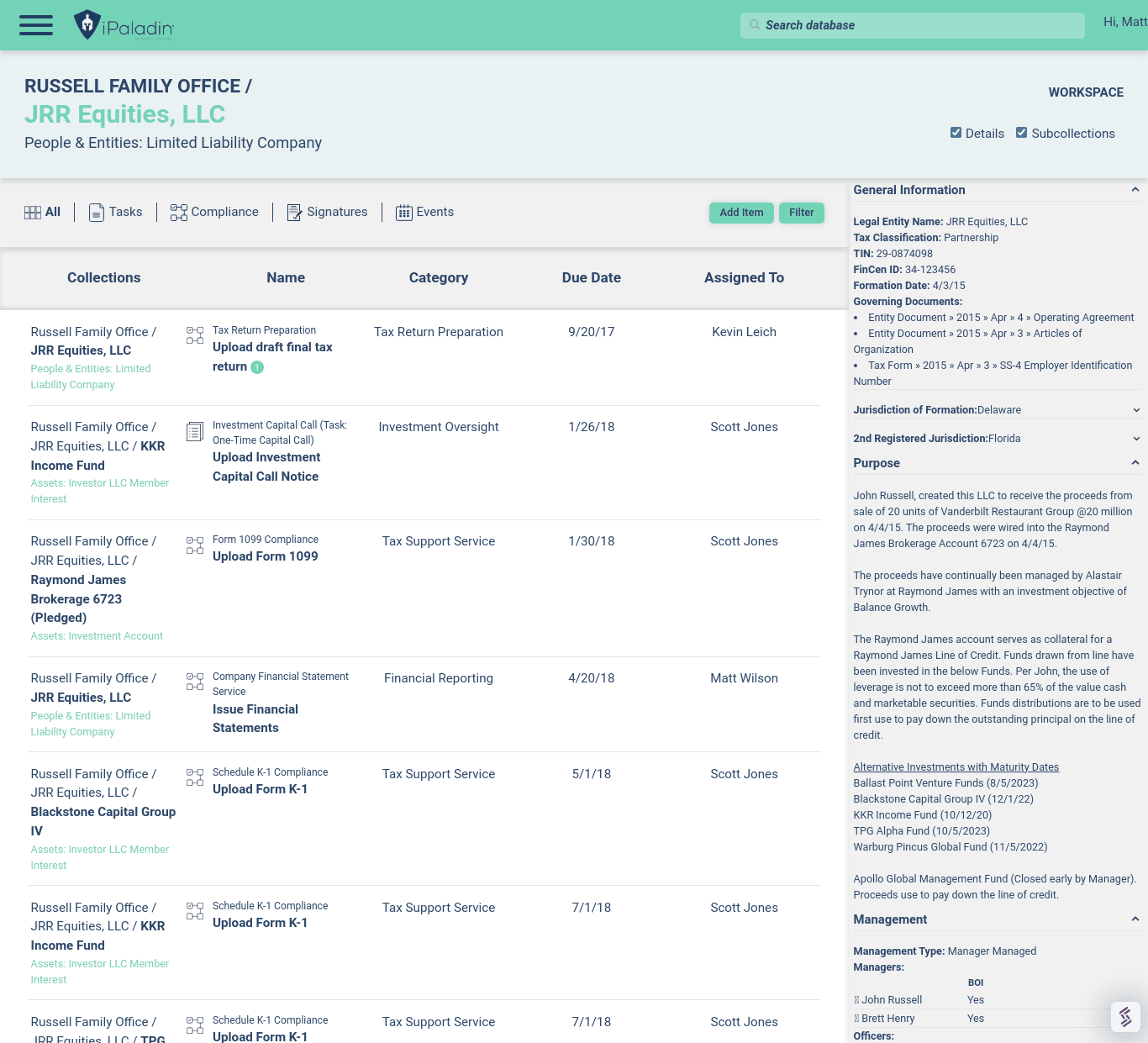1148x1043 pixels.
Task: Click in the Search database field
Action: 913,25
